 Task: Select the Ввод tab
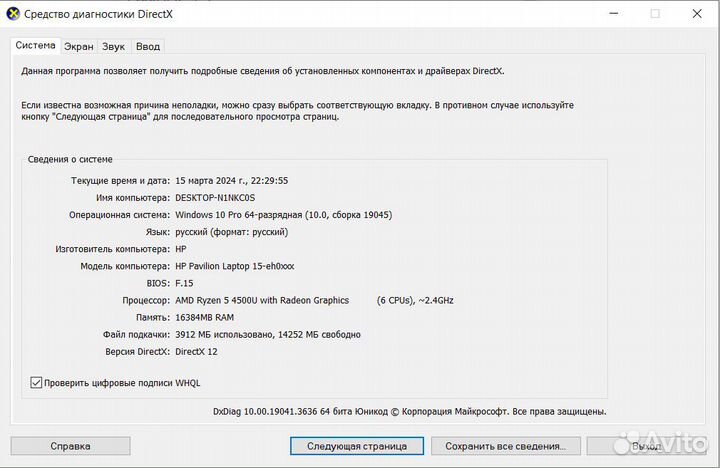click(x=147, y=46)
